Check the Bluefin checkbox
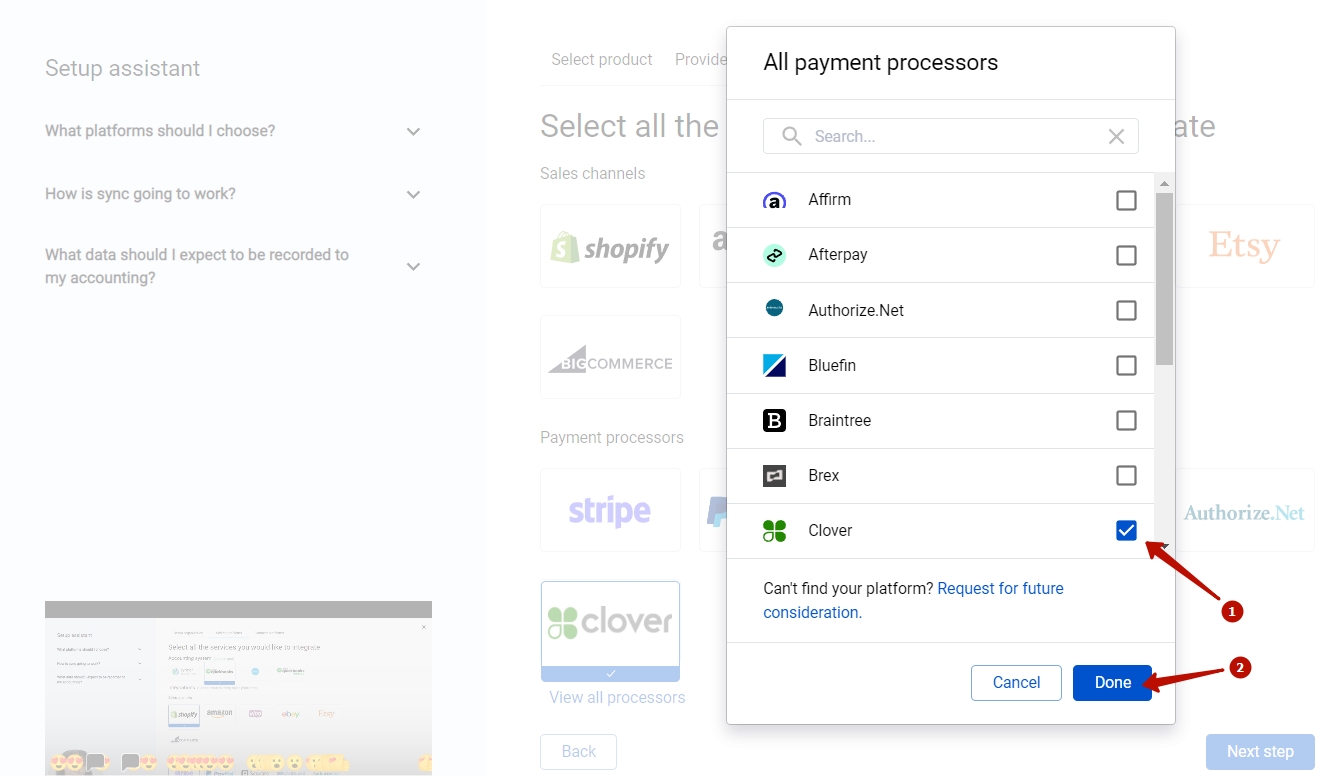This screenshot has height=776, width=1327. [x=1127, y=365]
